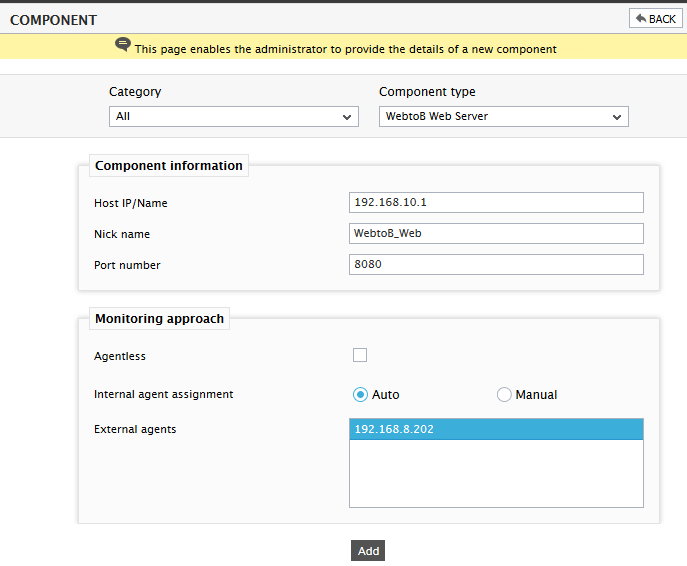
Task: Click the Component information heading
Action: click(x=169, y=166)
